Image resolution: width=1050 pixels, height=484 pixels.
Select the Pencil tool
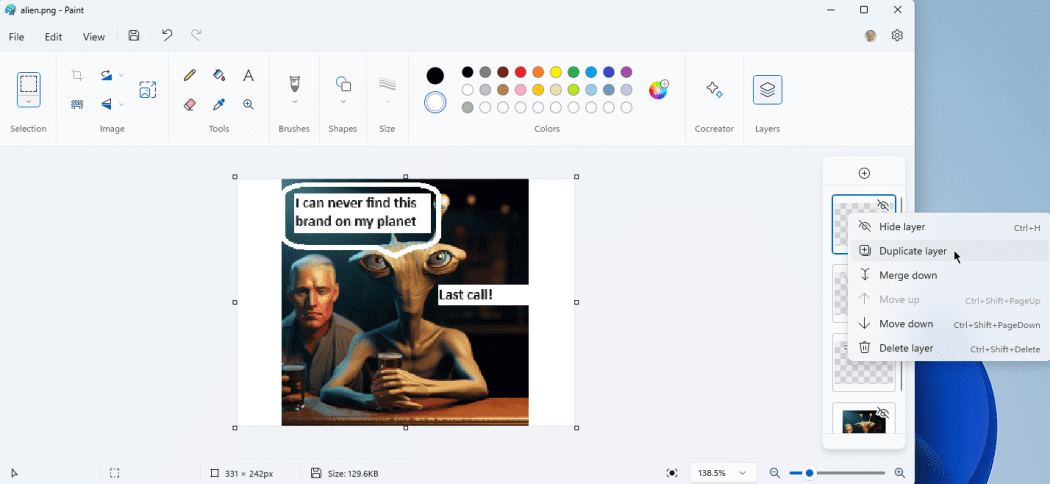coord(190,75)
